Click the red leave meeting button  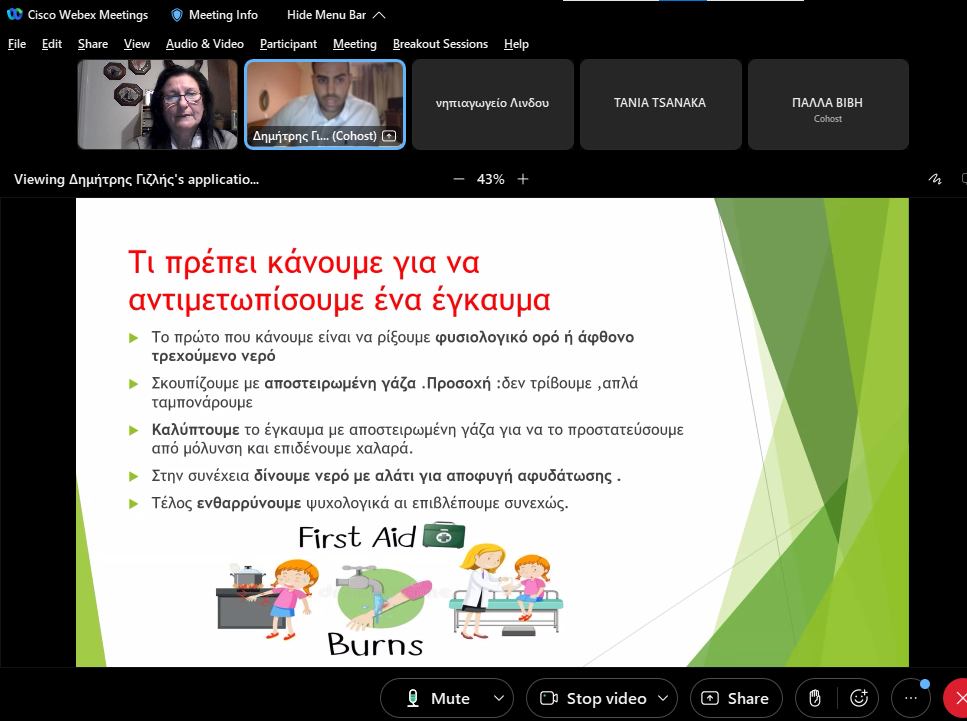point(958,698)
